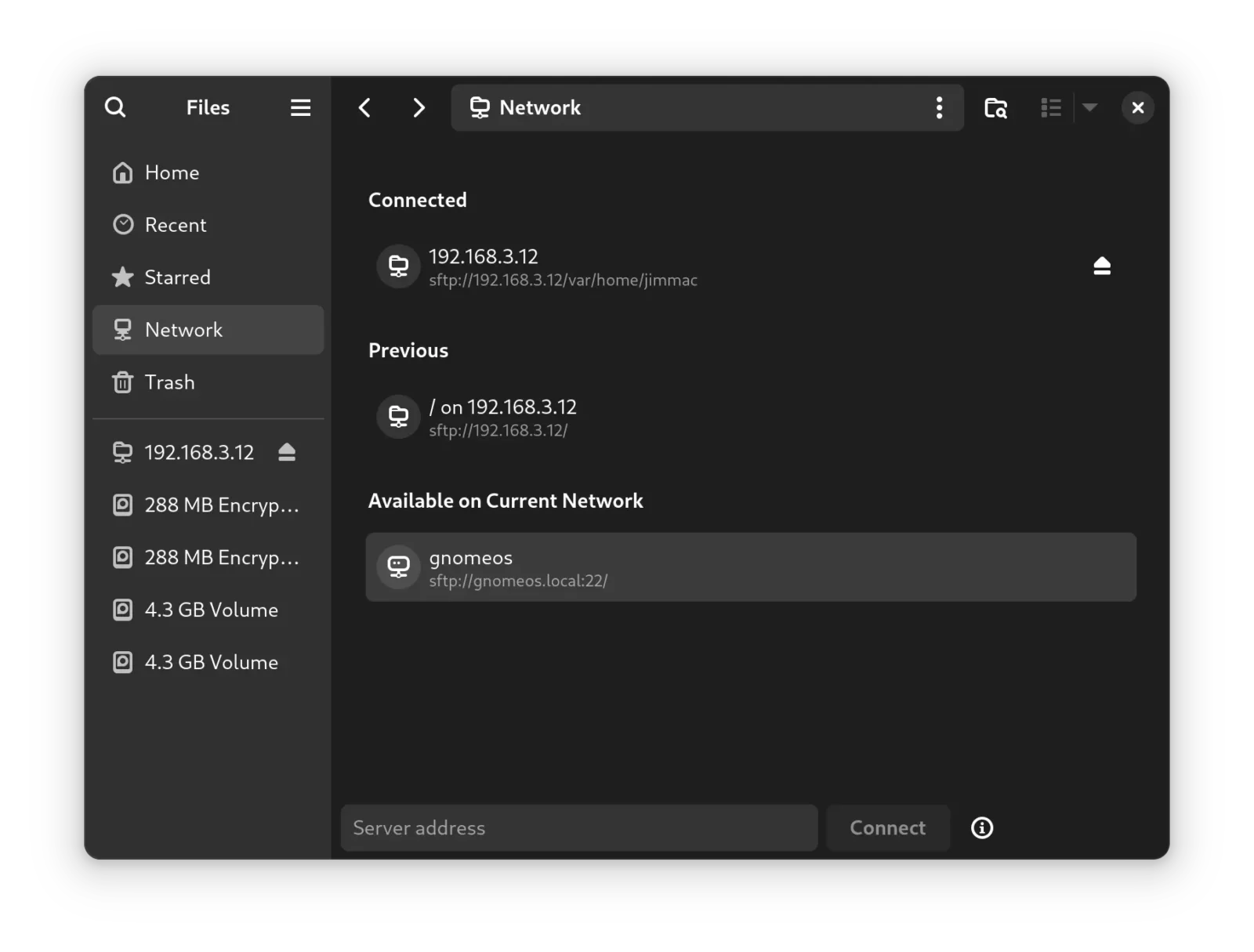Expand view options dropdown arrow
This screenshot has width=1254, height=952.
(x=1089, y=107)
